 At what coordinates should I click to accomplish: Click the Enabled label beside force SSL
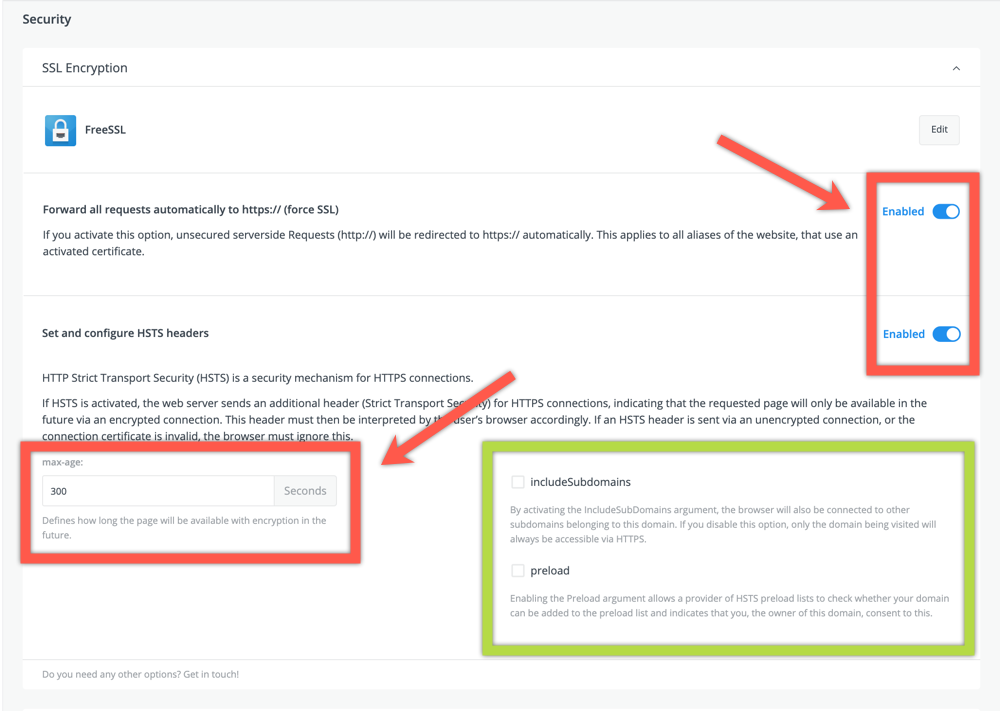903,212
